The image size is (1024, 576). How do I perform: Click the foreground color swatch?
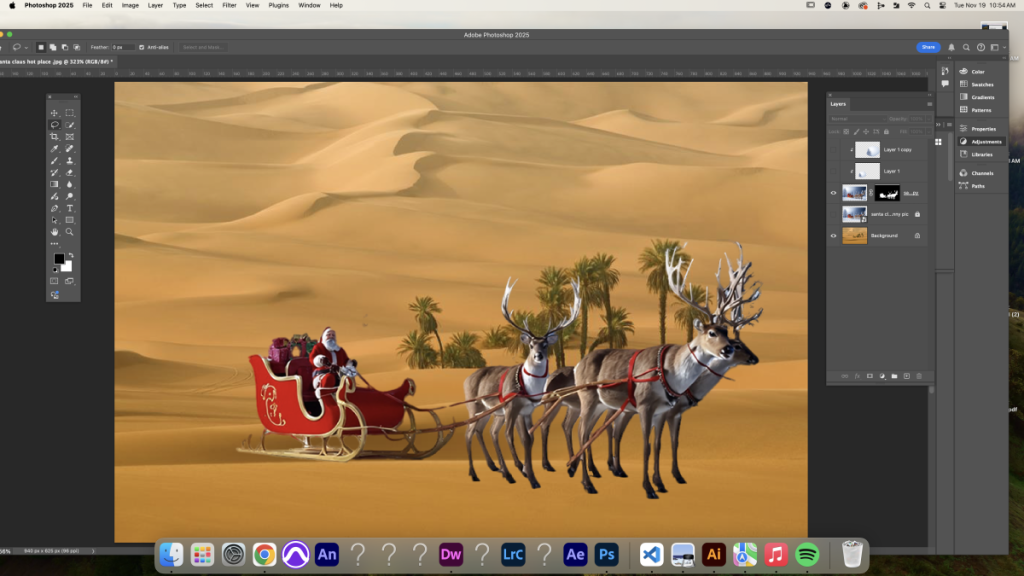point(59,259)
